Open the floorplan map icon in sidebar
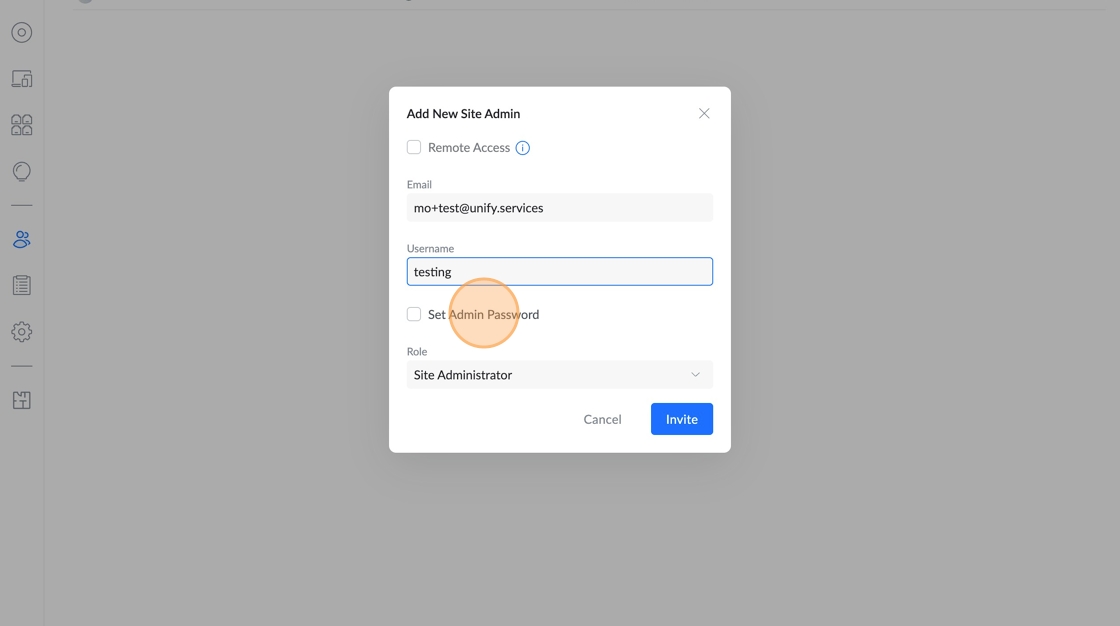 [x=22, y=400]
